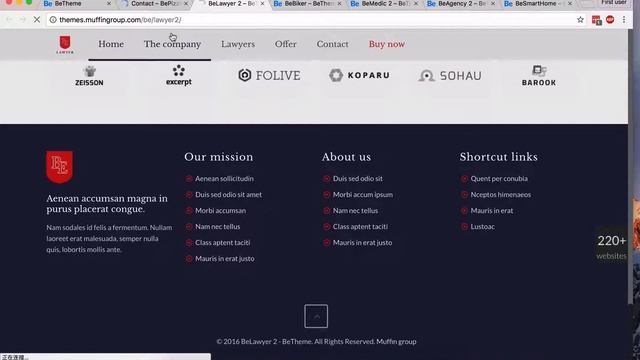The height and width of the screenshot is (360, 640).
Task: Switch to the BeMedic 2 browser tab
Action: 384,4
